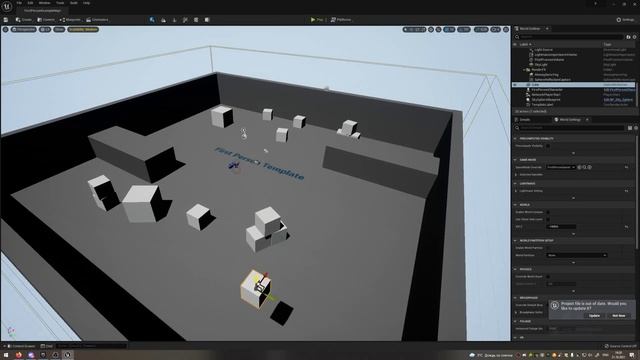Activate Select mode icon in toolbar
640x360 pixels.
click(152, 20)
